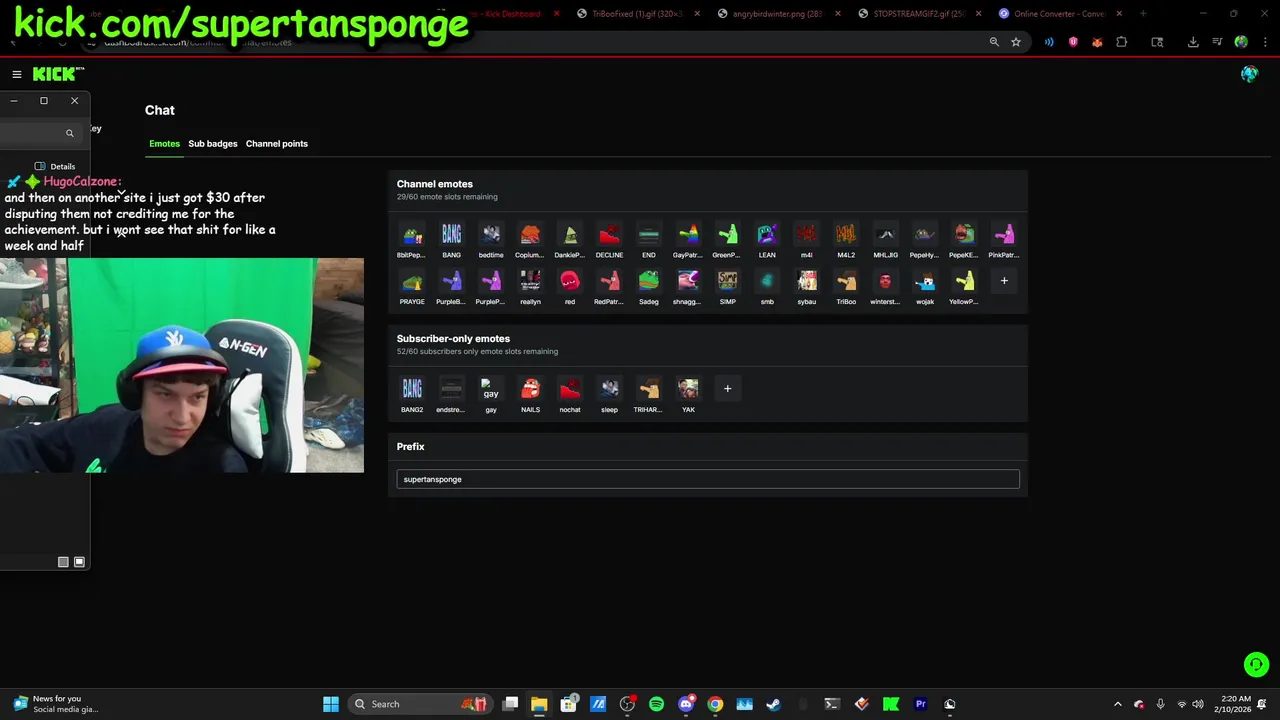Viewport: 1280px width, 720px height.
Task: Click the Prefix input field
Action: pos(708,479)
